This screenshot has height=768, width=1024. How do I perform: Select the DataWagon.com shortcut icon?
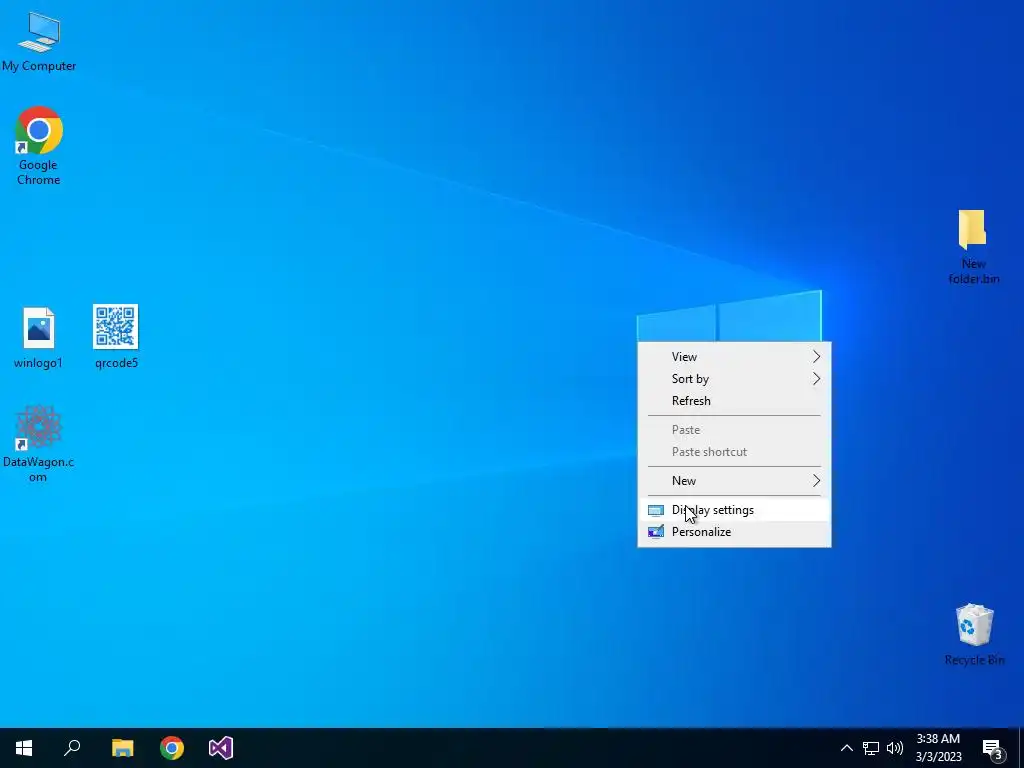[39, 443]
